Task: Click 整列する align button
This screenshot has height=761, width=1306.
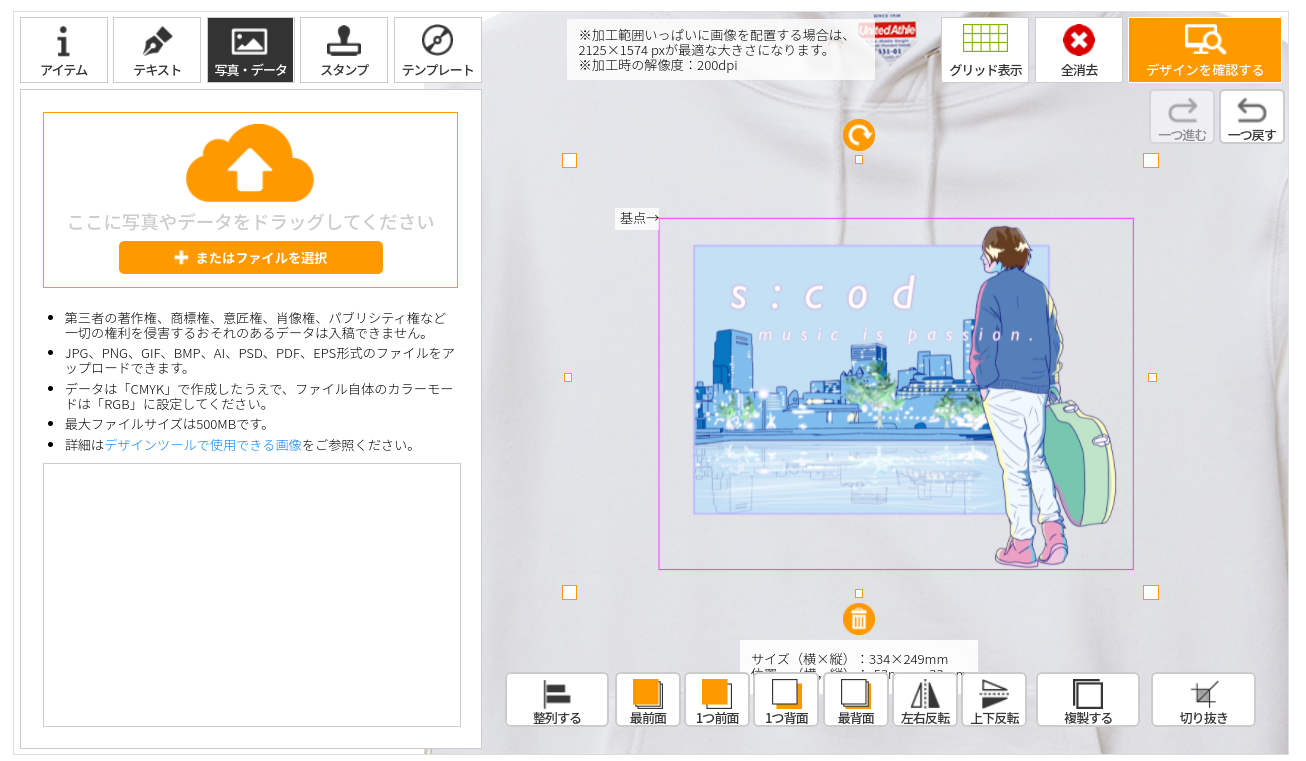Action: tap(557, 700)
